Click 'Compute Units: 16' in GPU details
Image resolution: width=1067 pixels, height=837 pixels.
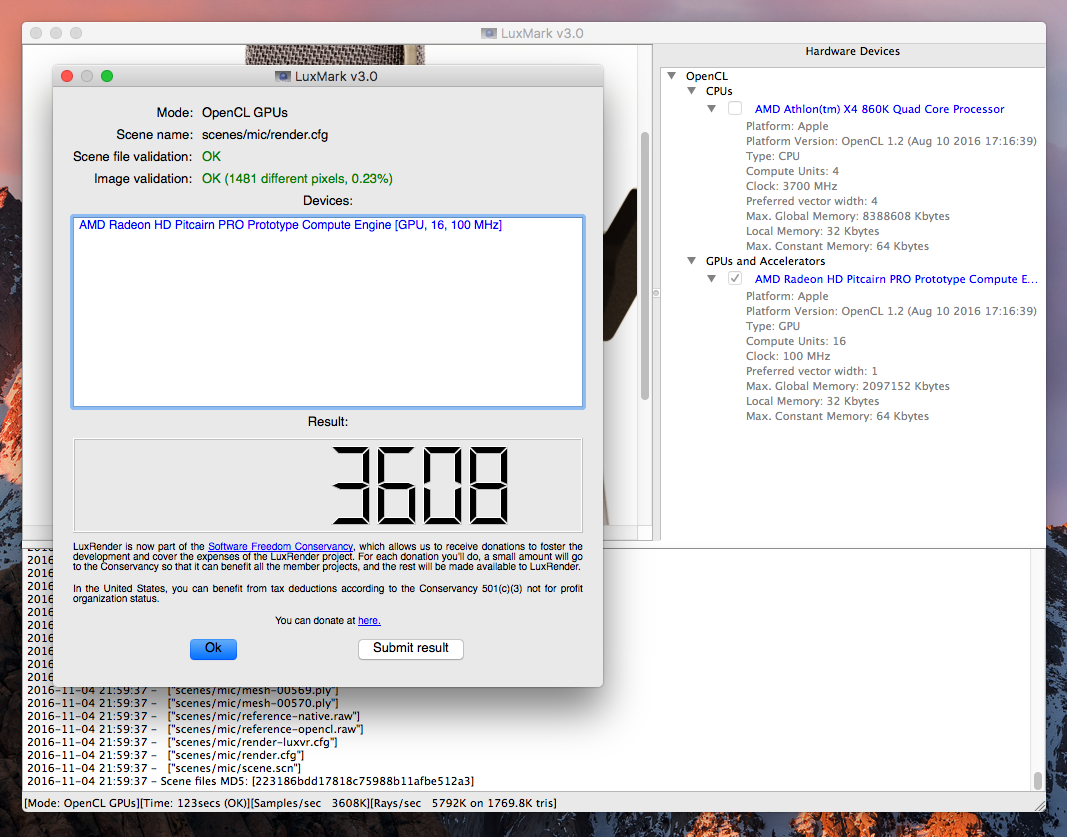click(795, 342)
